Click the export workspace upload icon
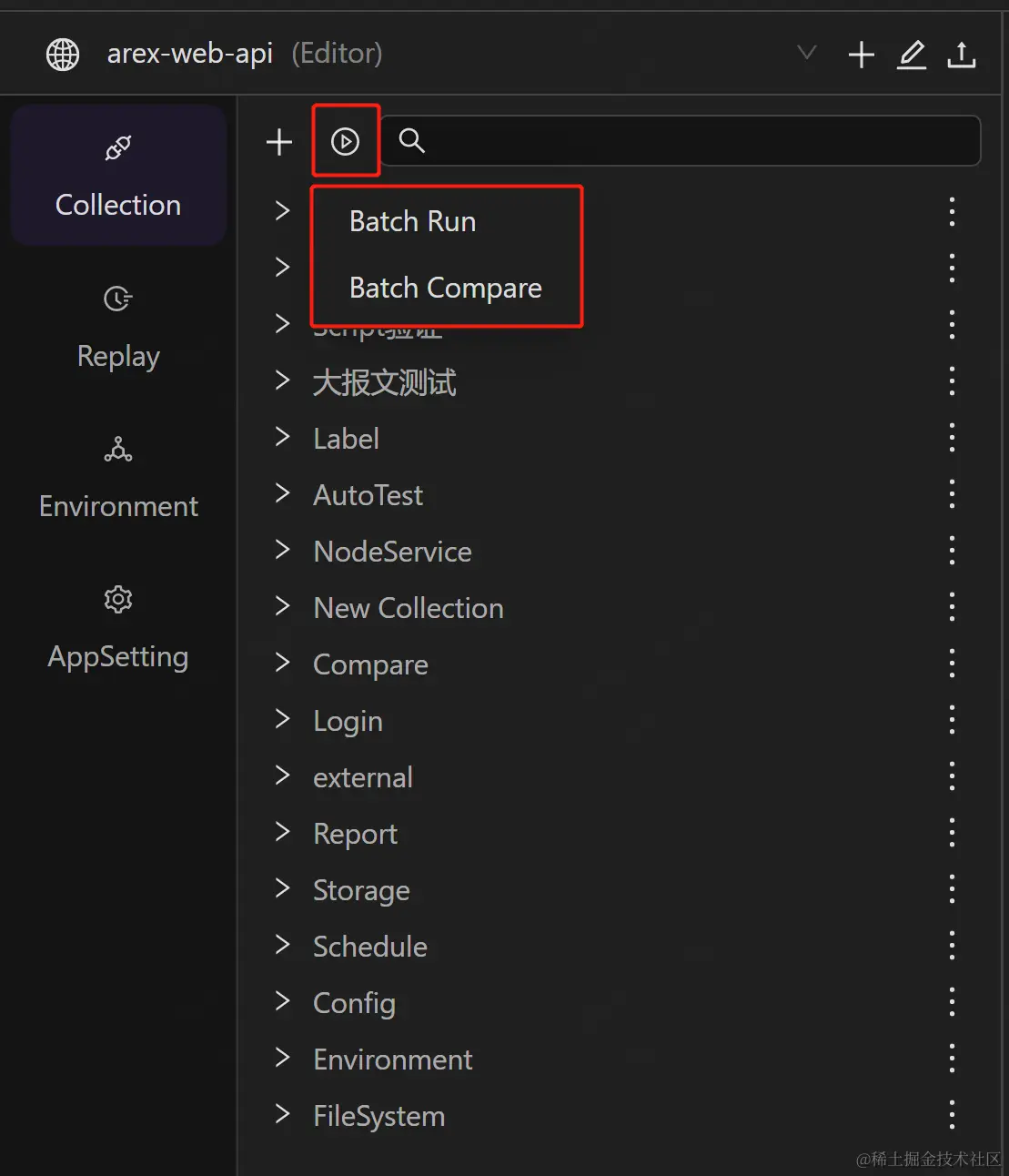This screenshot has width=1009, height=1176. [961, 55]
